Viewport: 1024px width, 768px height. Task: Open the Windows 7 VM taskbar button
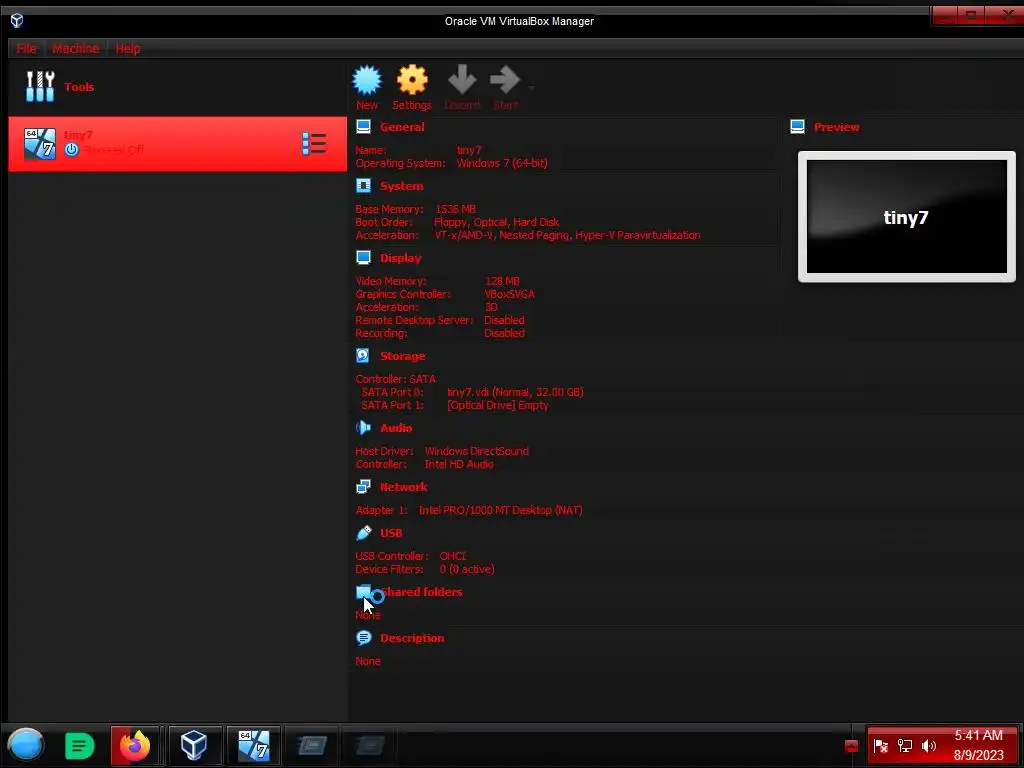coord(253,745)
